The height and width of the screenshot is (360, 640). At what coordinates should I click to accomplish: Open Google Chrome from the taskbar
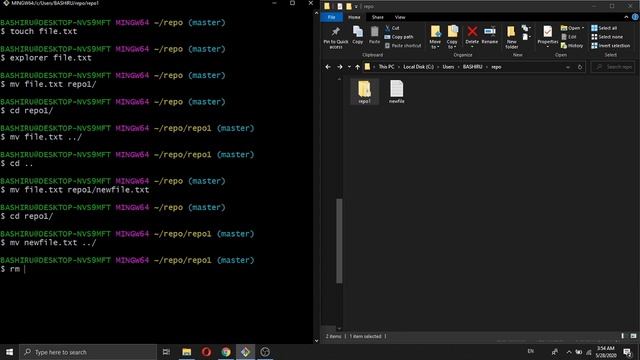[x=226, y=352]
